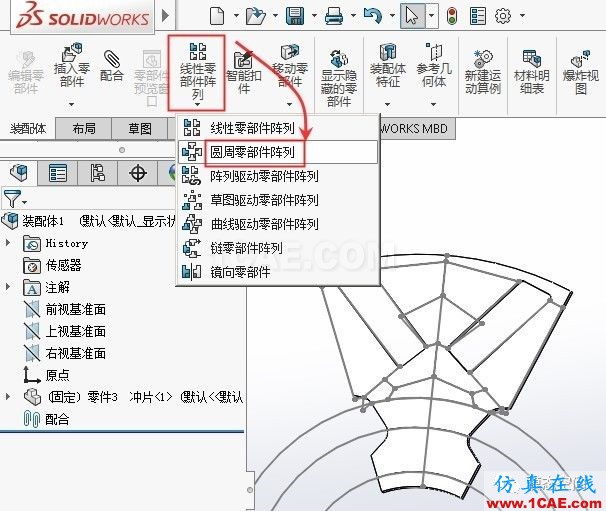Click the Print icon
Screen dimensions: 606x511
point(334,16)
